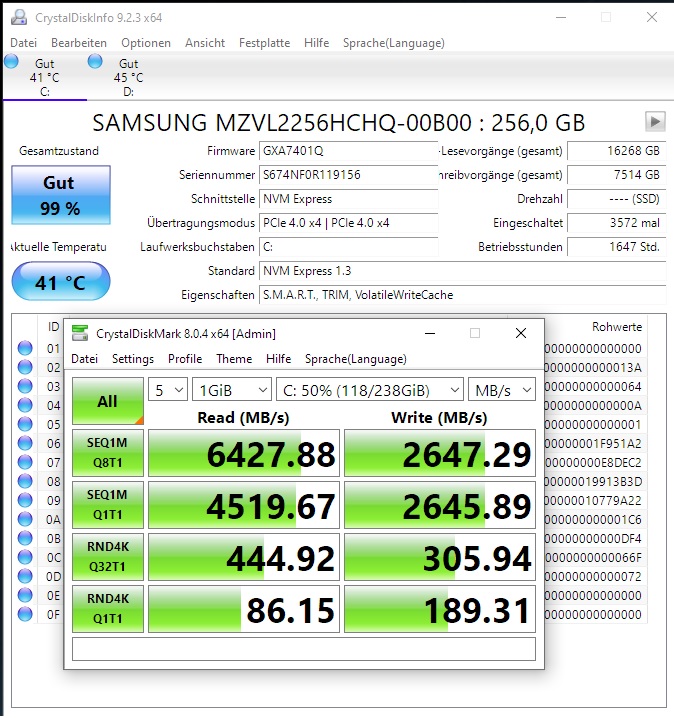Click status dot for attribute ID 04
Image resolution: width=674 pixels, height=718 pixels.
click(25, 405)
